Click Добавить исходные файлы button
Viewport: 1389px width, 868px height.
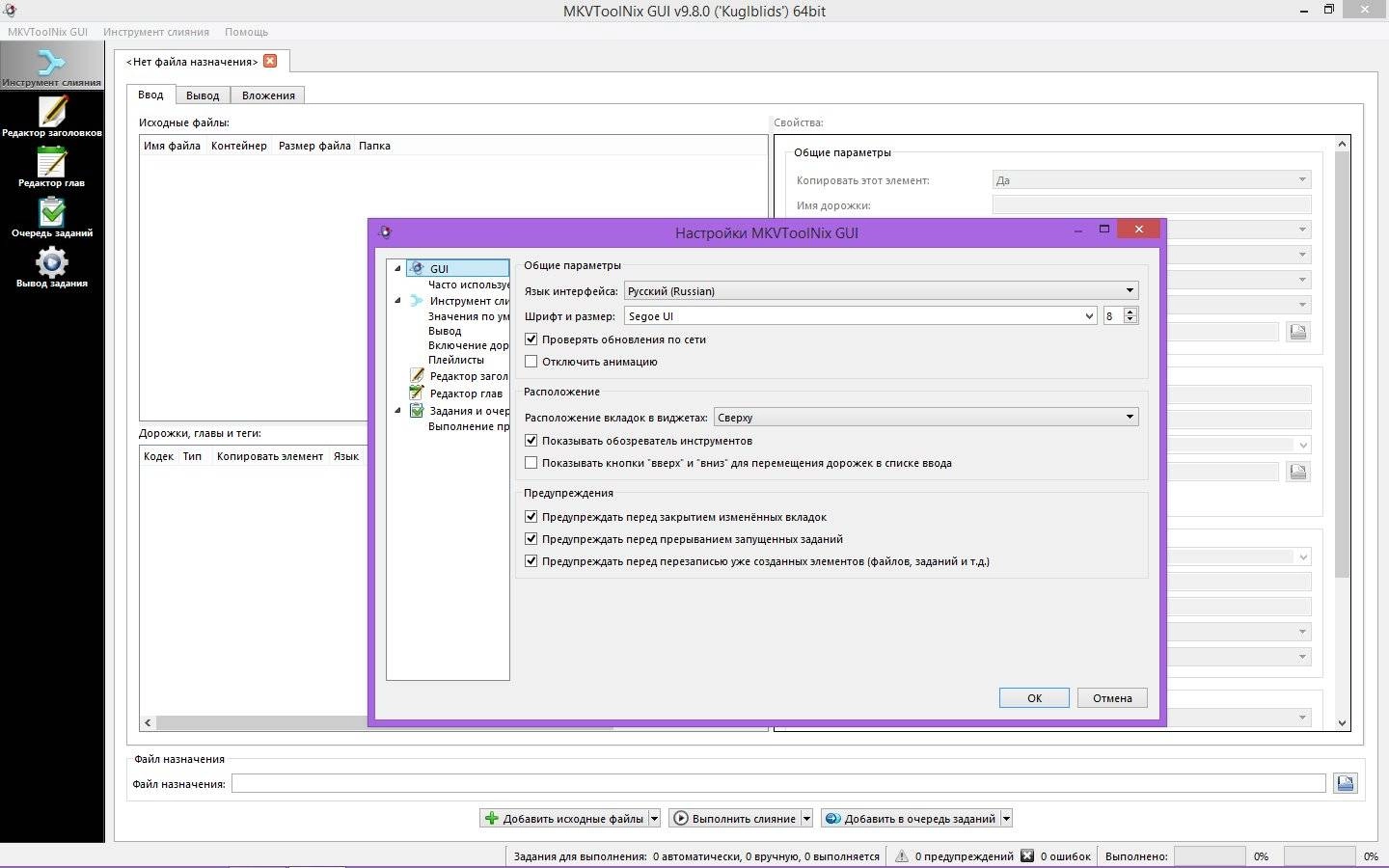pyautogui.click(x=563, y=818)
